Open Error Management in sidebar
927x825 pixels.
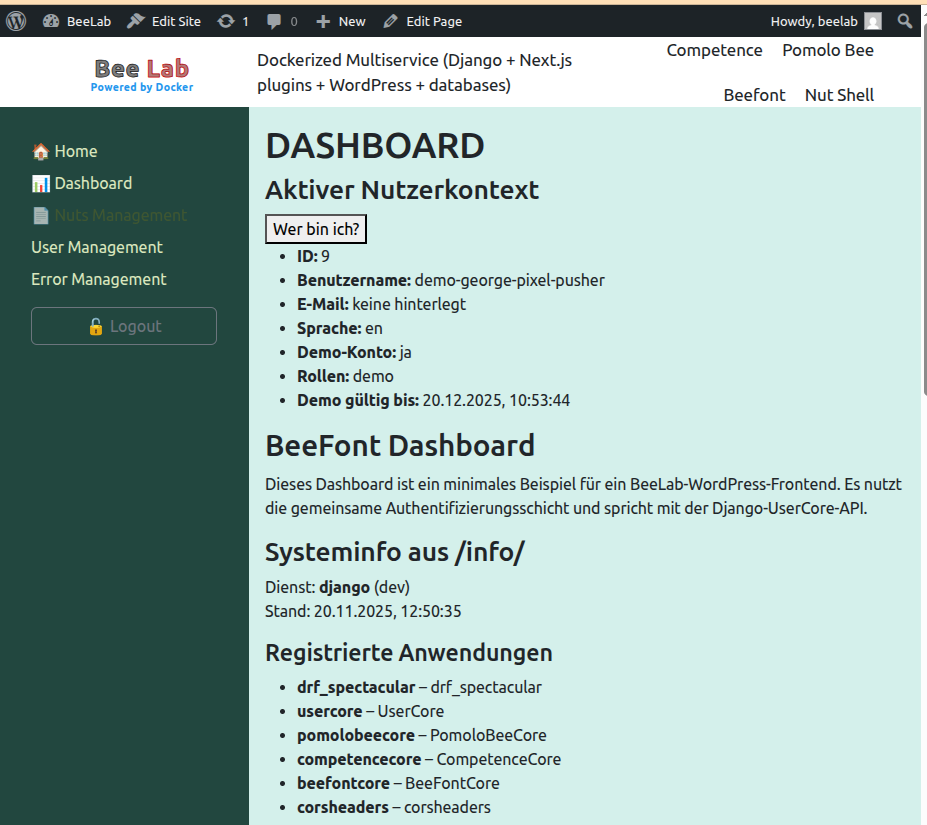99,279
